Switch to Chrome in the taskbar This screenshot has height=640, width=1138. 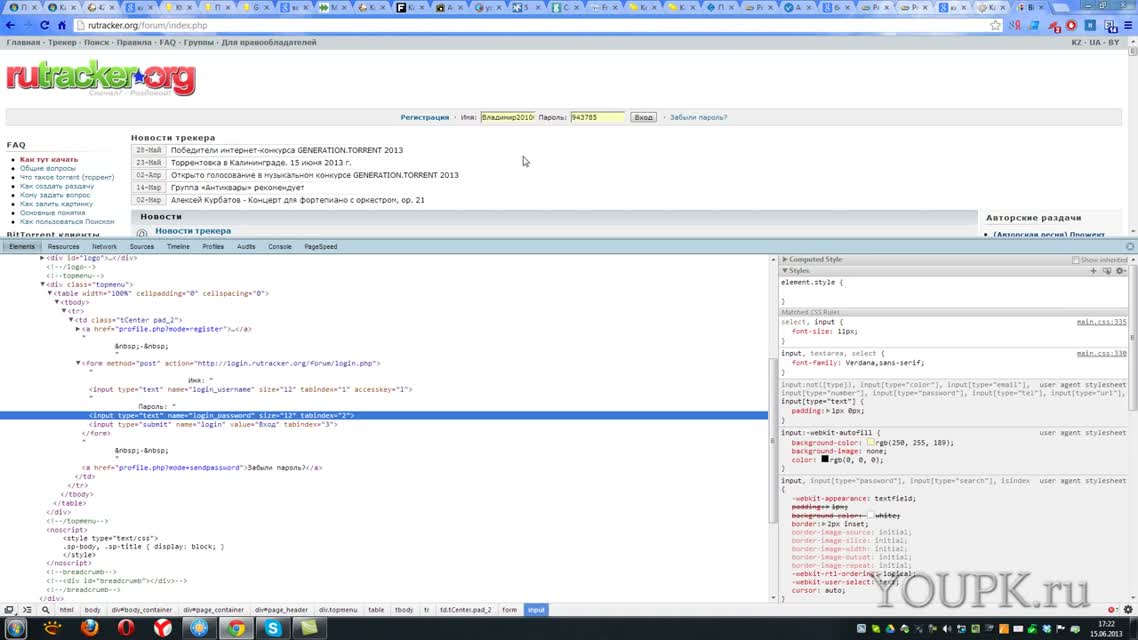(x=236, y=628)
